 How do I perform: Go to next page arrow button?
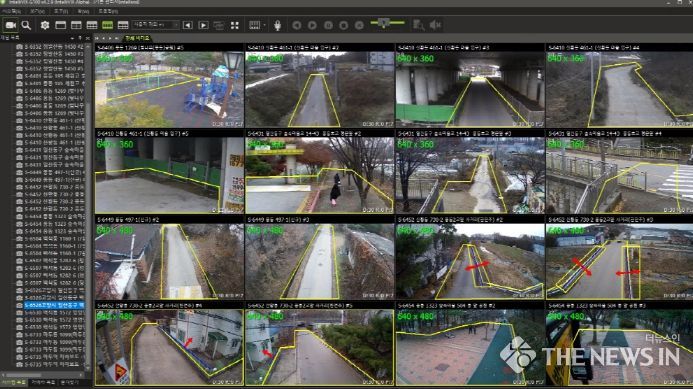203,25
